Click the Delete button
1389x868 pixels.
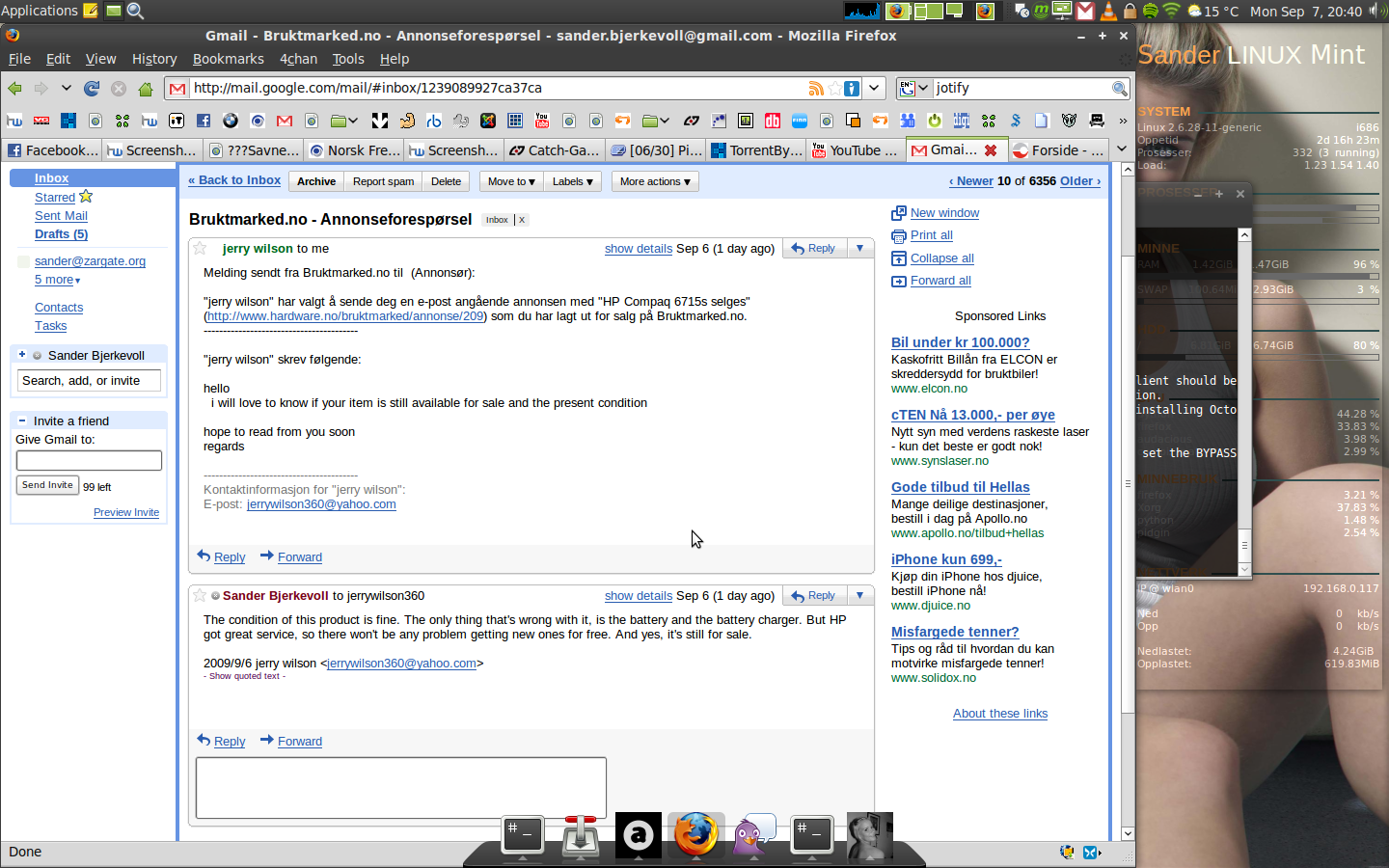[446, 181]
